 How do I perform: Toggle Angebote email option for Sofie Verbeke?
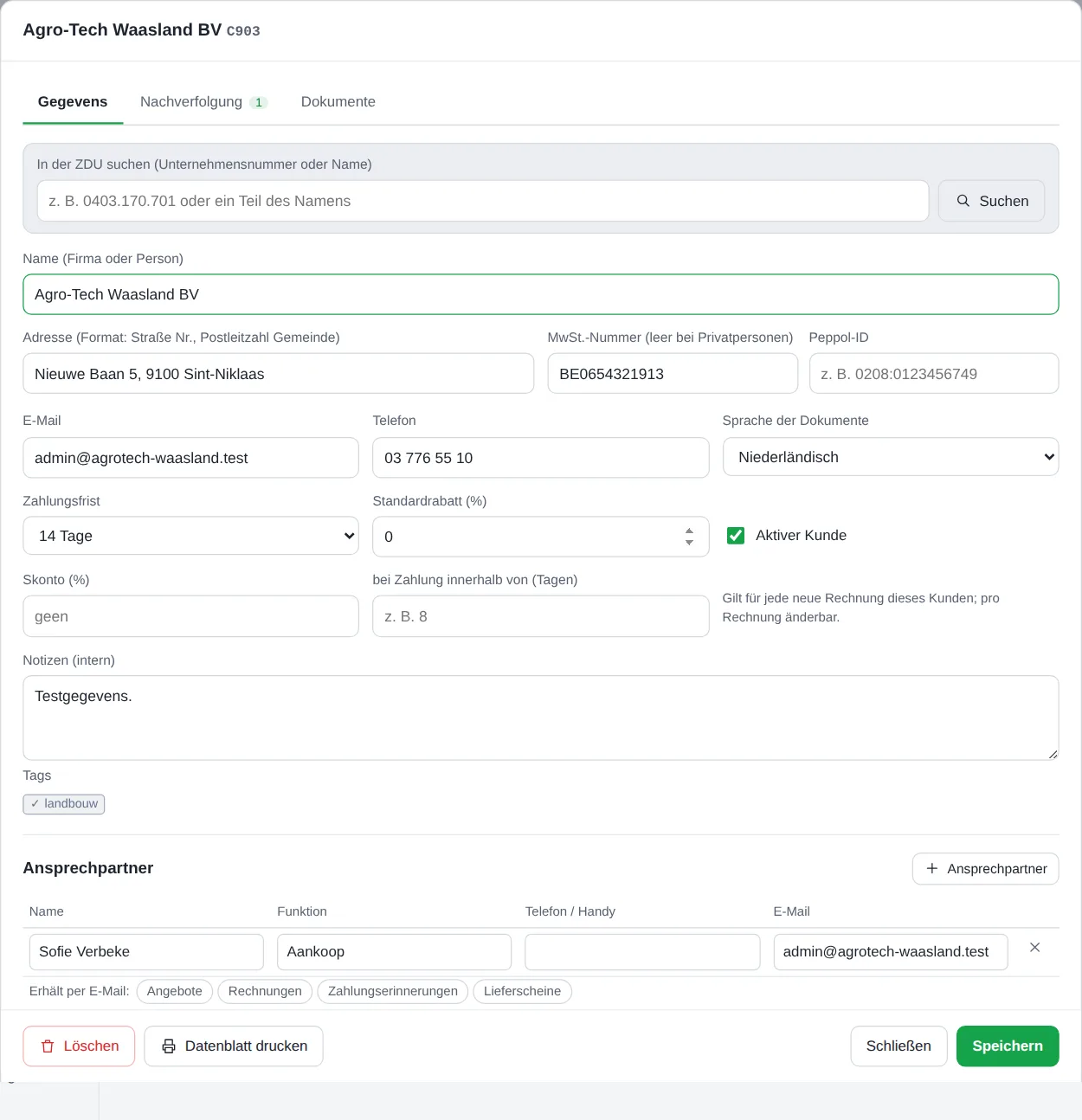(x=175, y=991)
